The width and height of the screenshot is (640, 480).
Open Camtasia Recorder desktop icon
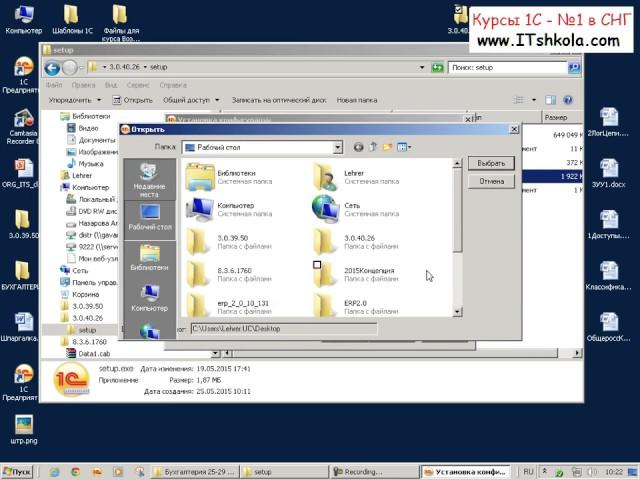[23, 127]
